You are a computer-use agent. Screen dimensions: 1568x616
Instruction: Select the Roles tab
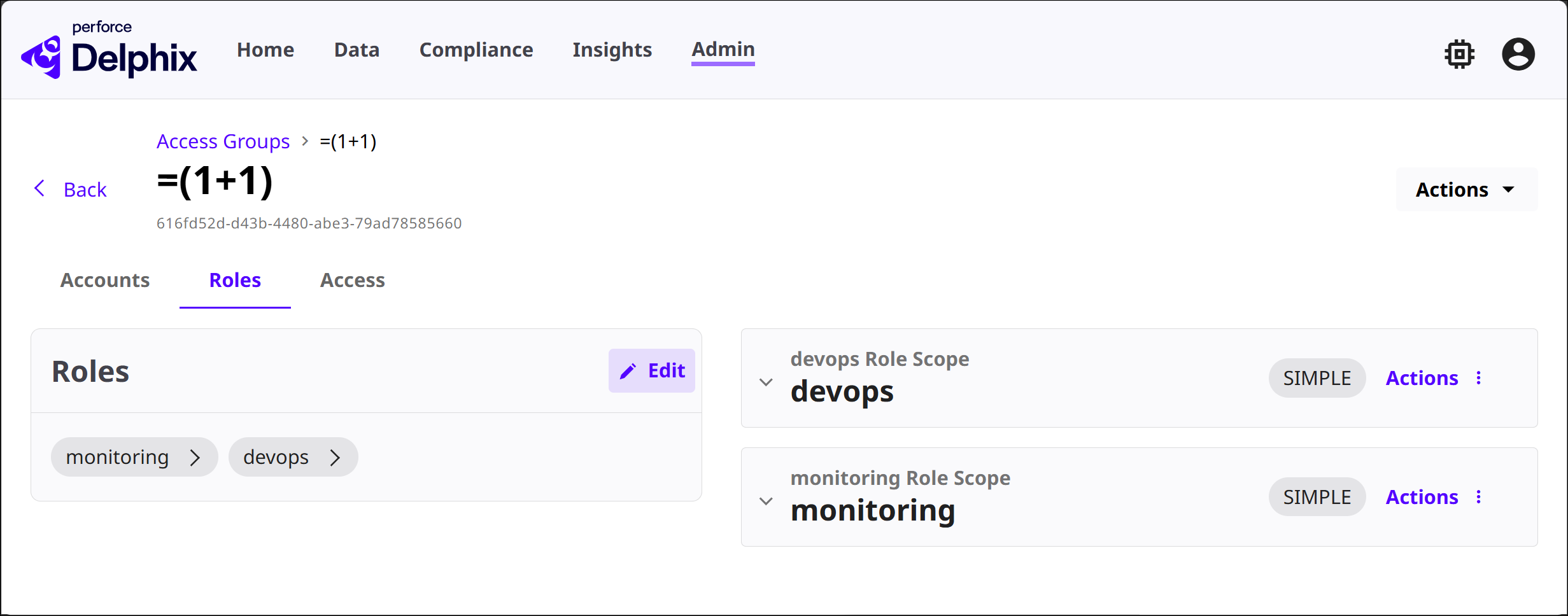(x=235, y=281)
